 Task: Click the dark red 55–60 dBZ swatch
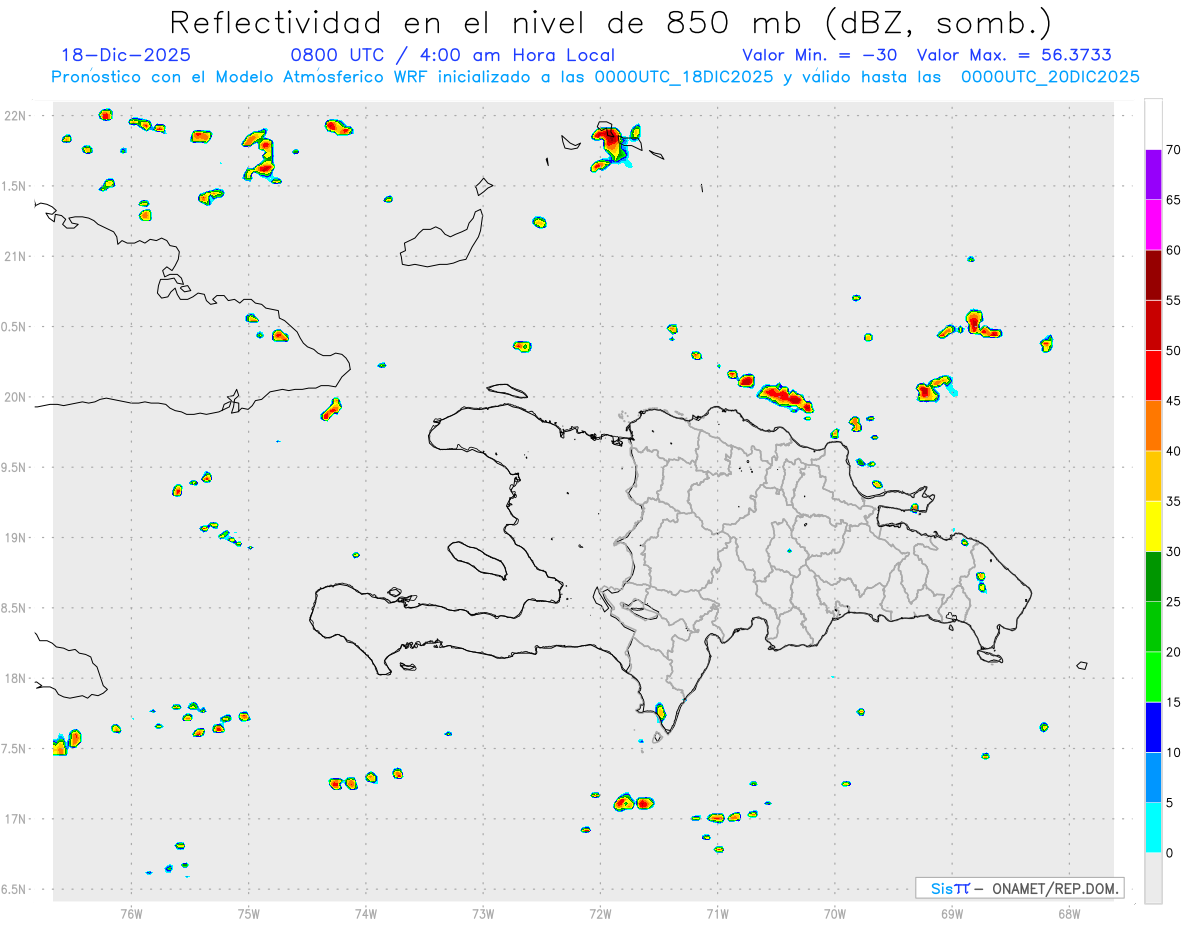pos(1153,275)
